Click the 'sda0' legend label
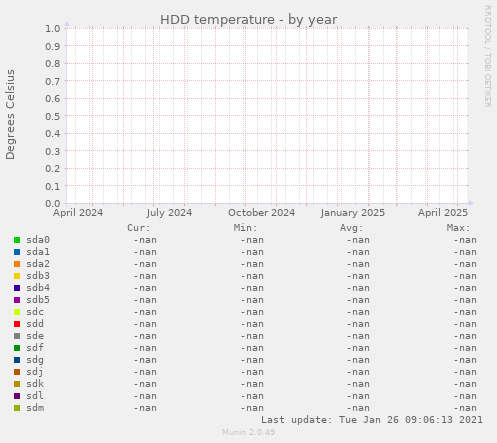This screenshot has width=497, height=443. 38,240
